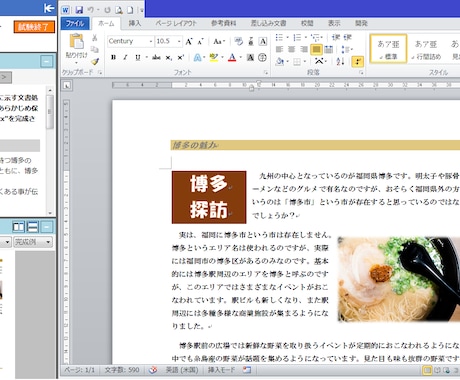Click the collapse arrow icon above exam panel
This screenshot has height=380, width=460.
point(49,8)
